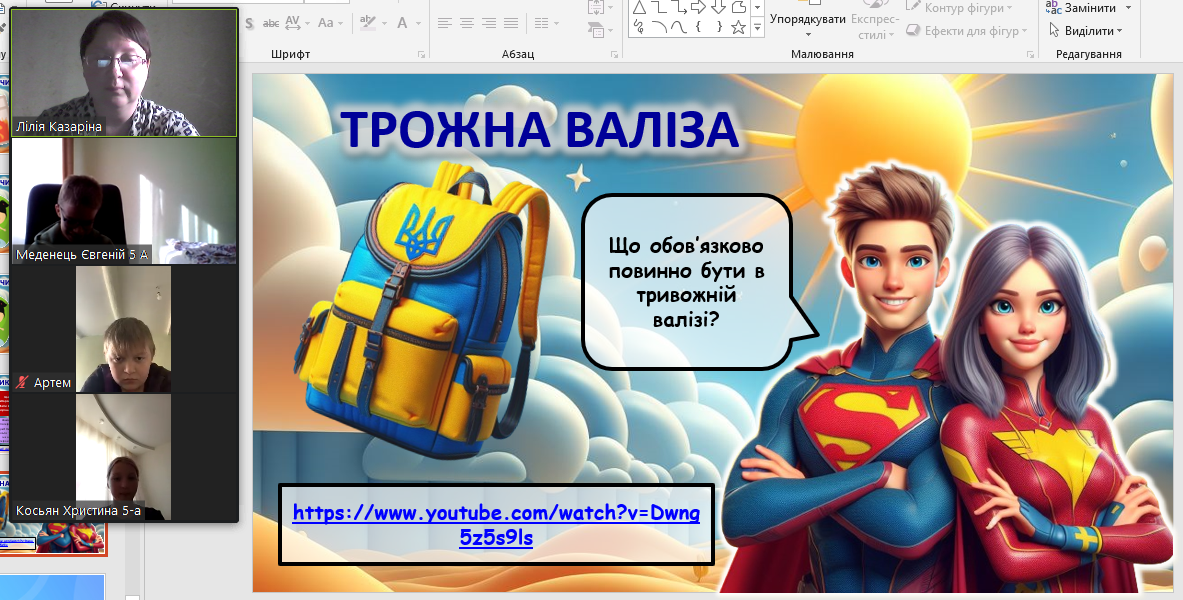Open convert to SmartArt option
Screen dimensions: 1183x600
[x=600, y=30]
